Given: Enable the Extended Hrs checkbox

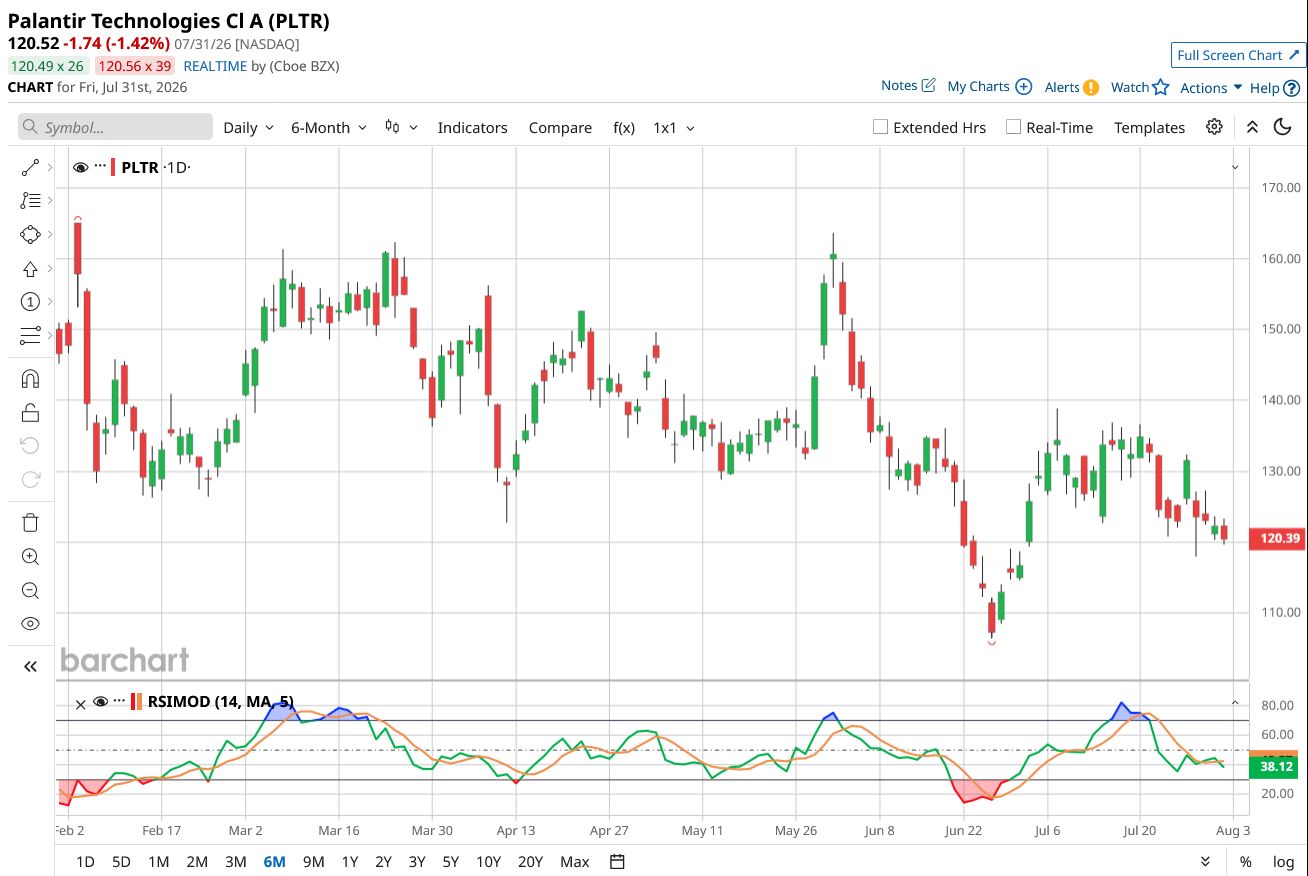Looking at the screenshot, I should pos(880,127).
